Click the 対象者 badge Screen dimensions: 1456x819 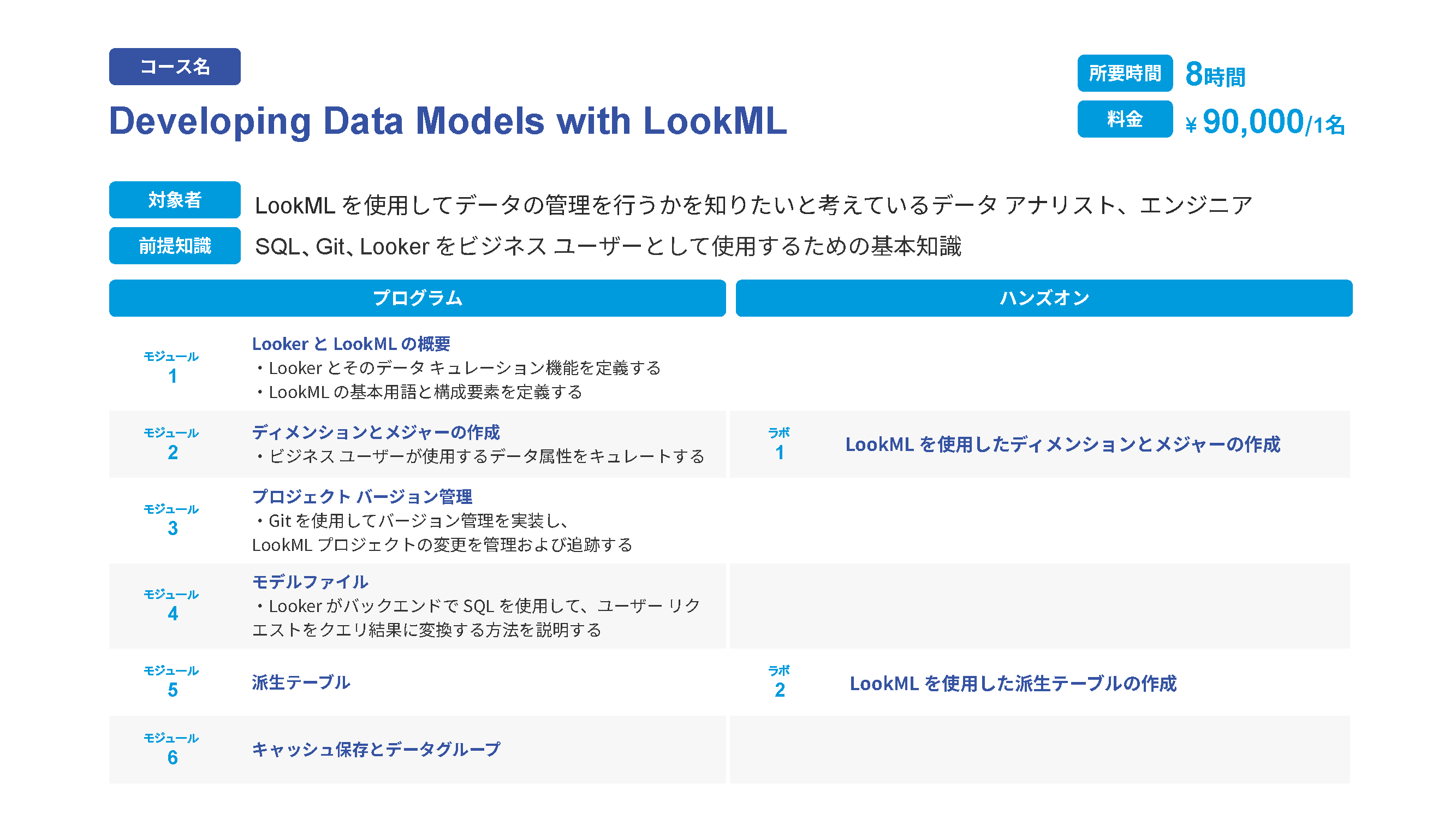(175, 200)
